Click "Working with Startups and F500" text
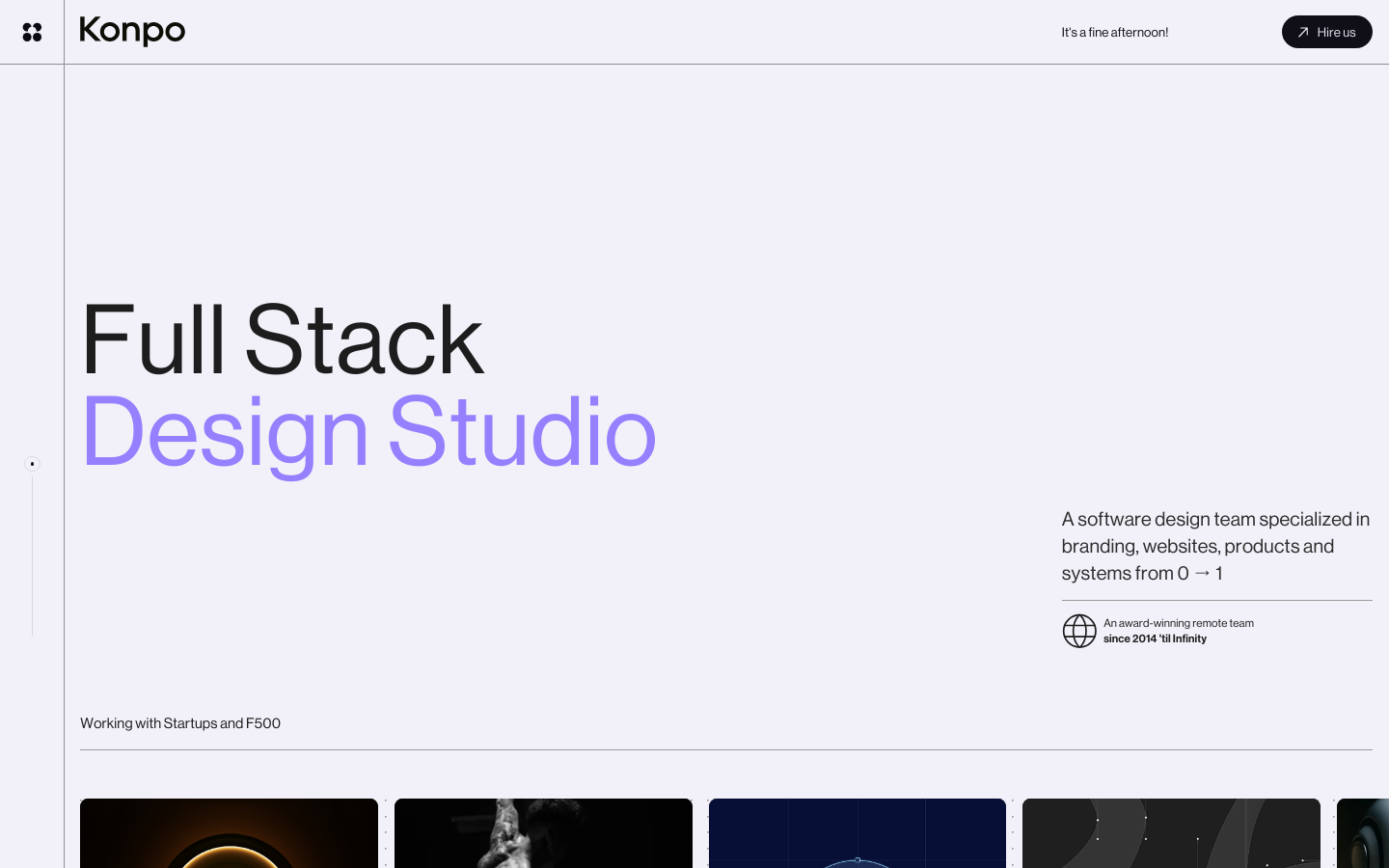 click(180, 723)
